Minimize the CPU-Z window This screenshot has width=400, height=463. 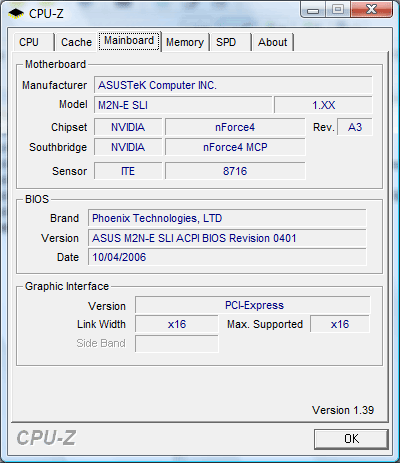313,10
